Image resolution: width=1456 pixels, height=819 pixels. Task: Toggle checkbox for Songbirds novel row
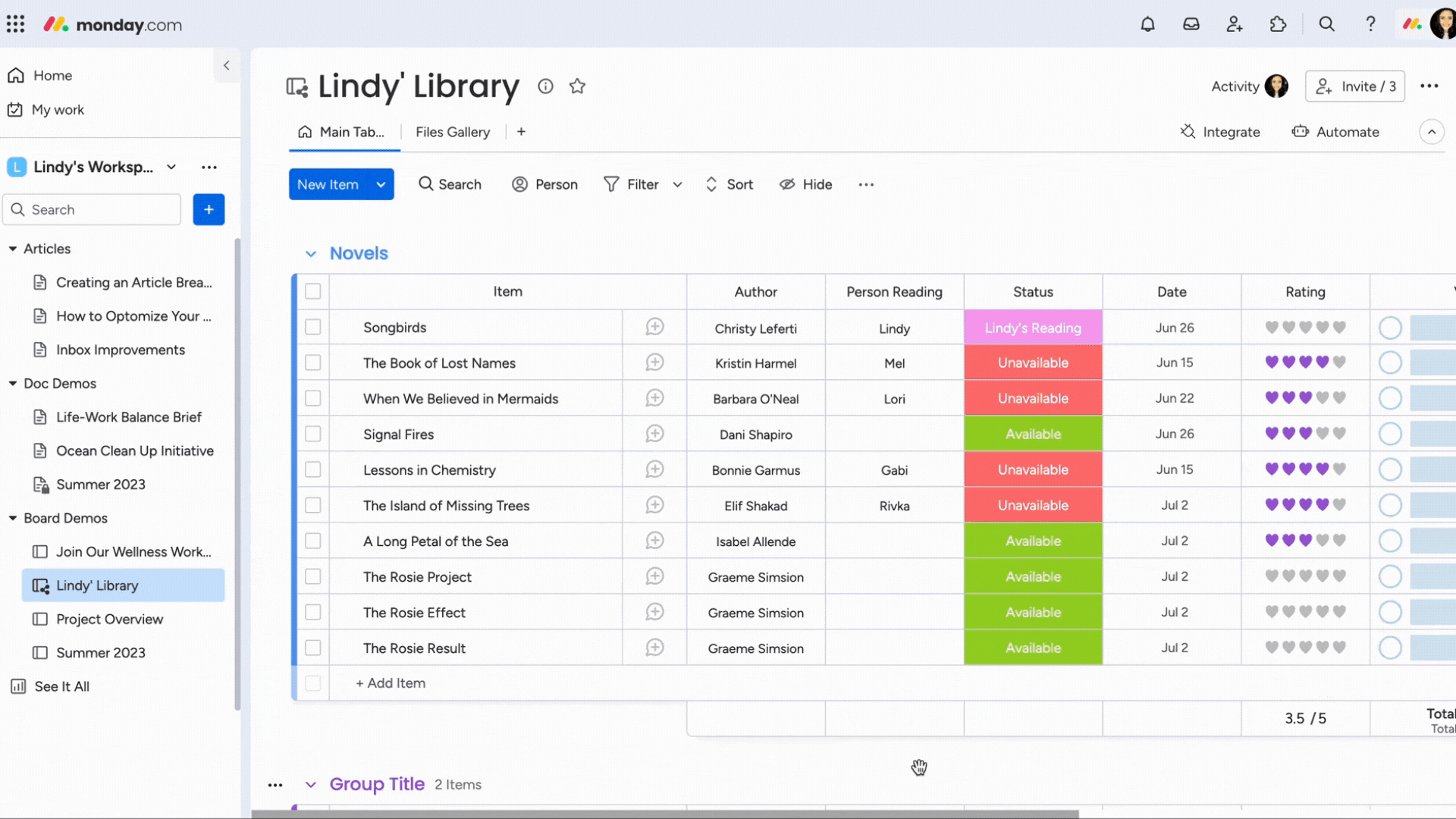pos(312,327)
